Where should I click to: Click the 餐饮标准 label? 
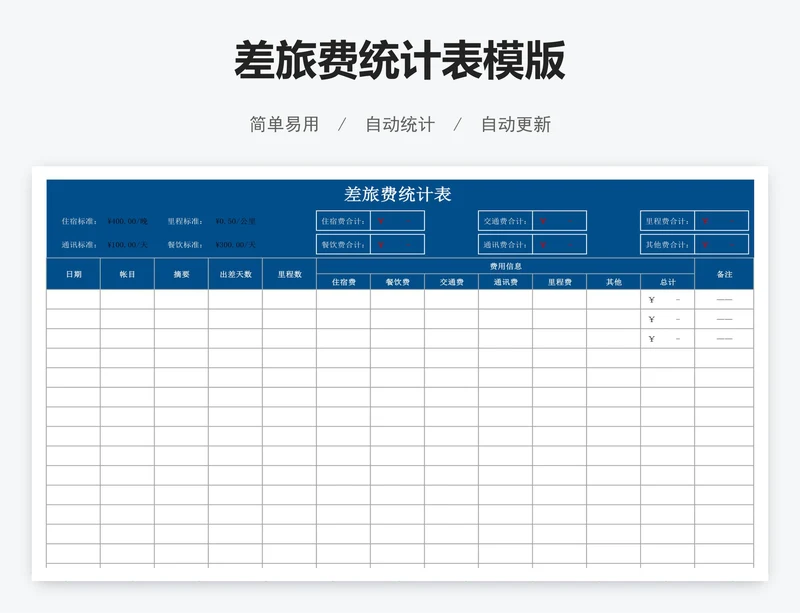point(185,244)
